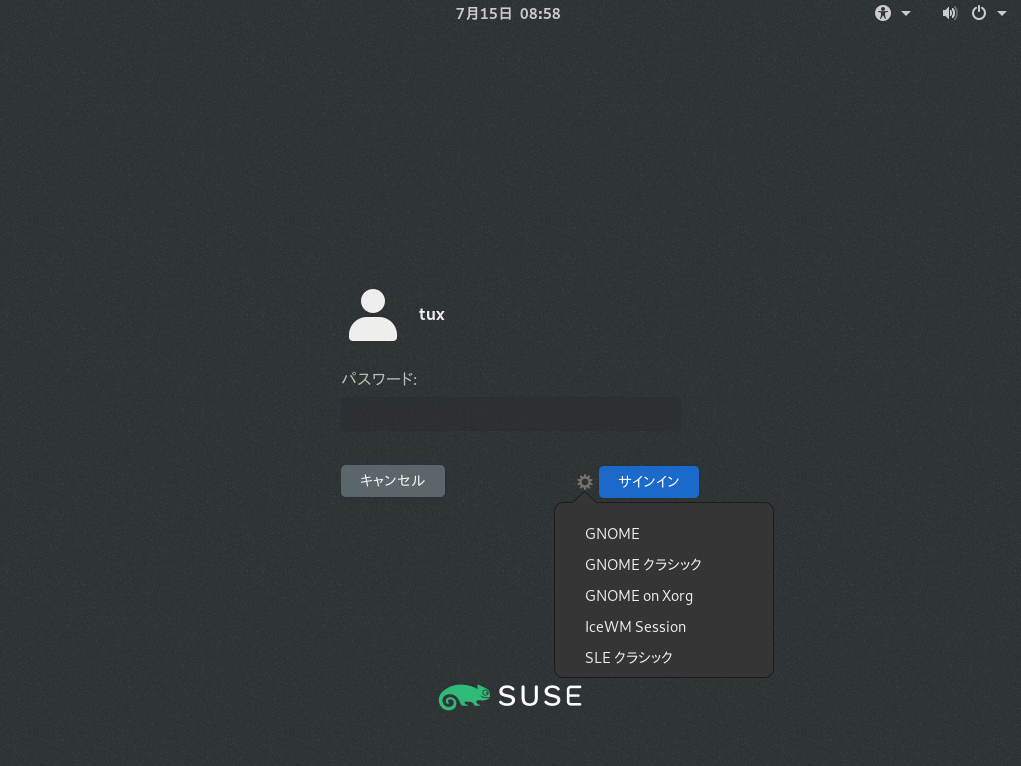This screenshot has width=1021, height=766.
Task: Select the GNOME session
Action: (x=664, y=533)
